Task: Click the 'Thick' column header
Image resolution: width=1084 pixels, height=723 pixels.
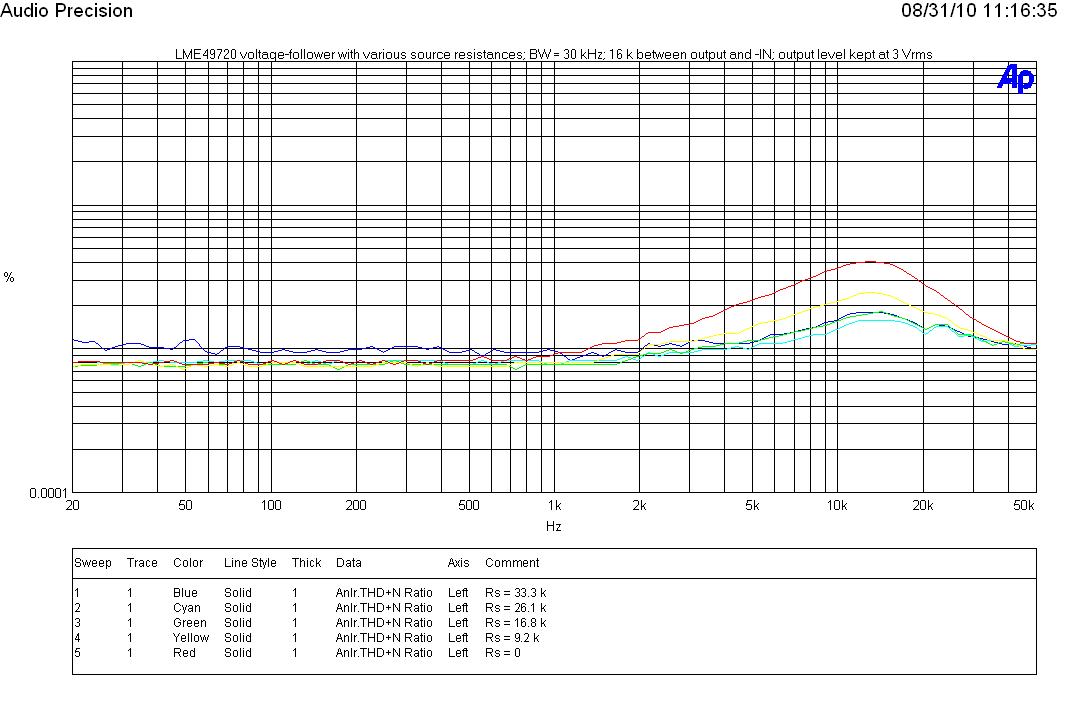Action: pos(306,563)
